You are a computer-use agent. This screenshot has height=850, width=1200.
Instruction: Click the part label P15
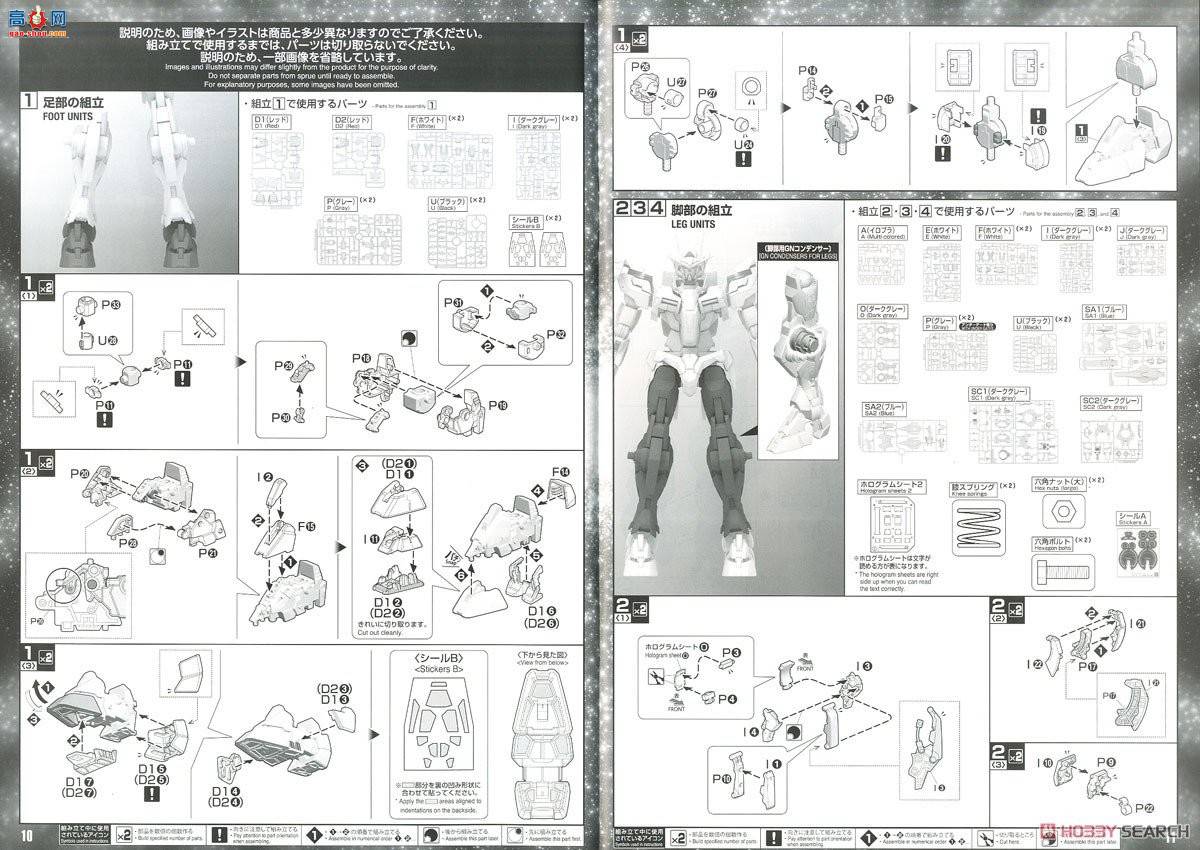(883, 99)
